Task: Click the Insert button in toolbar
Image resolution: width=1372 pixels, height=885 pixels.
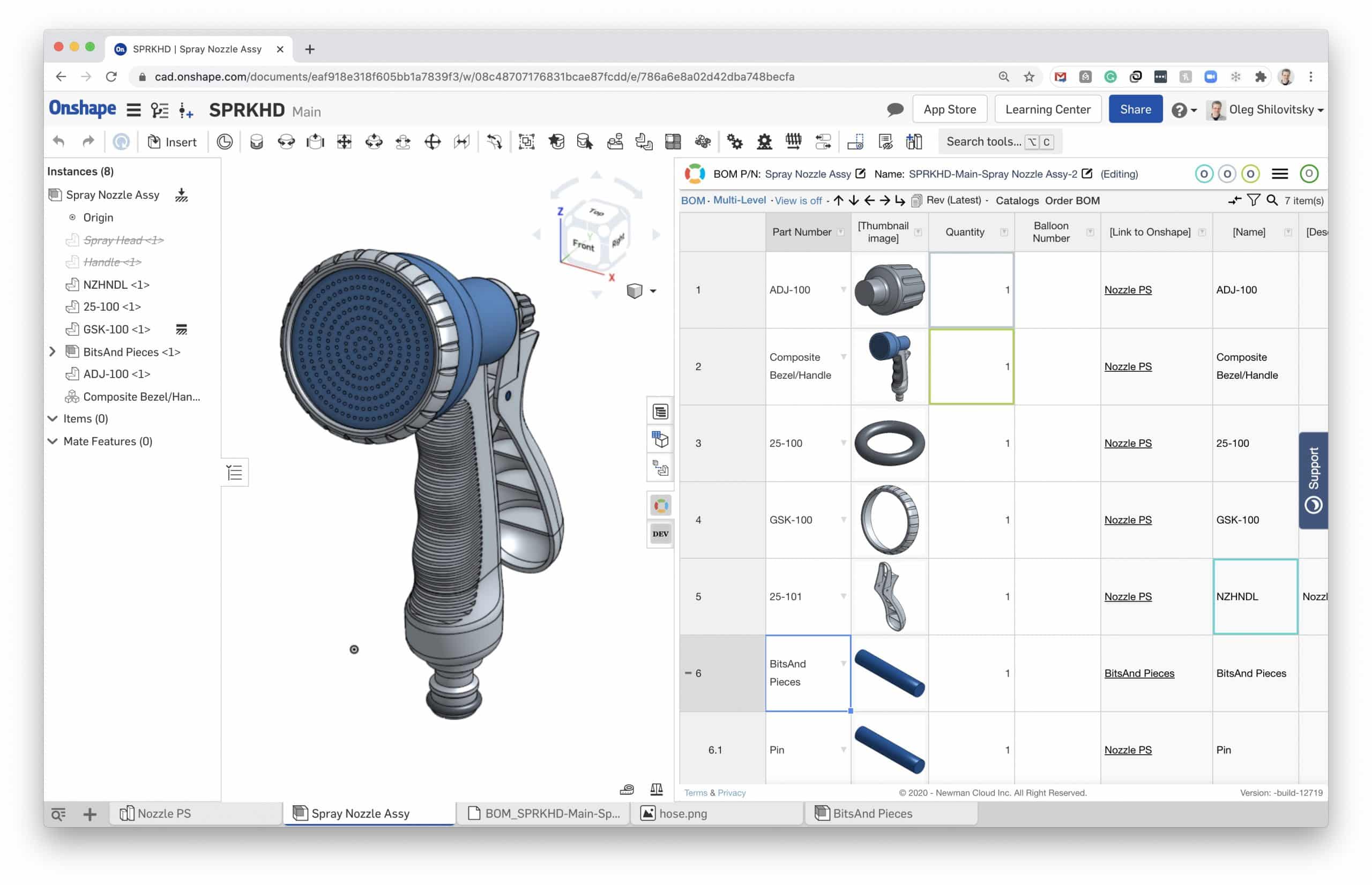Action: pyautogui.click(x=172, y=142)
